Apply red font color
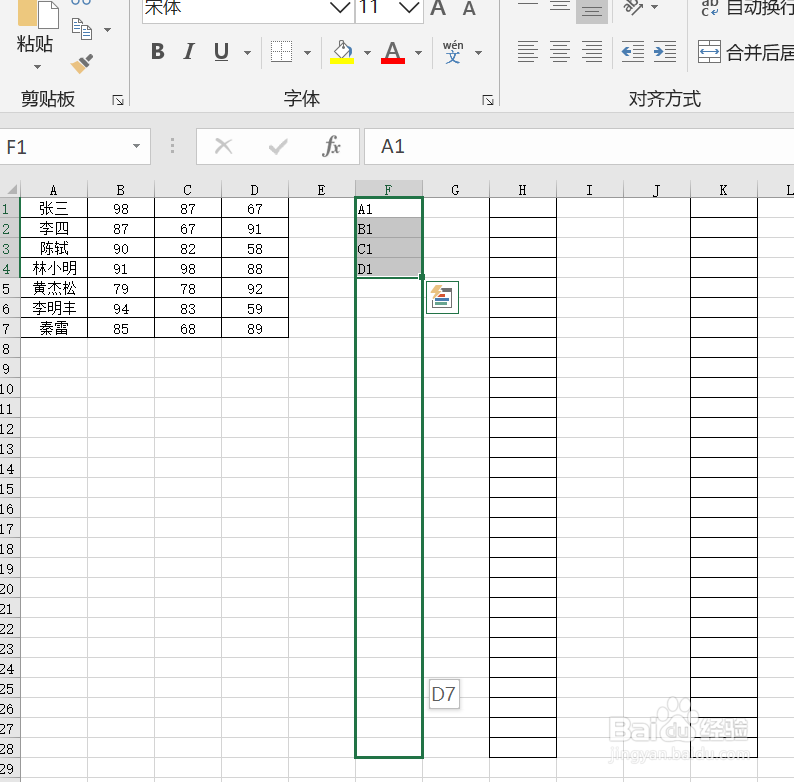Screen dimensions: 794x782 [393, 52]
